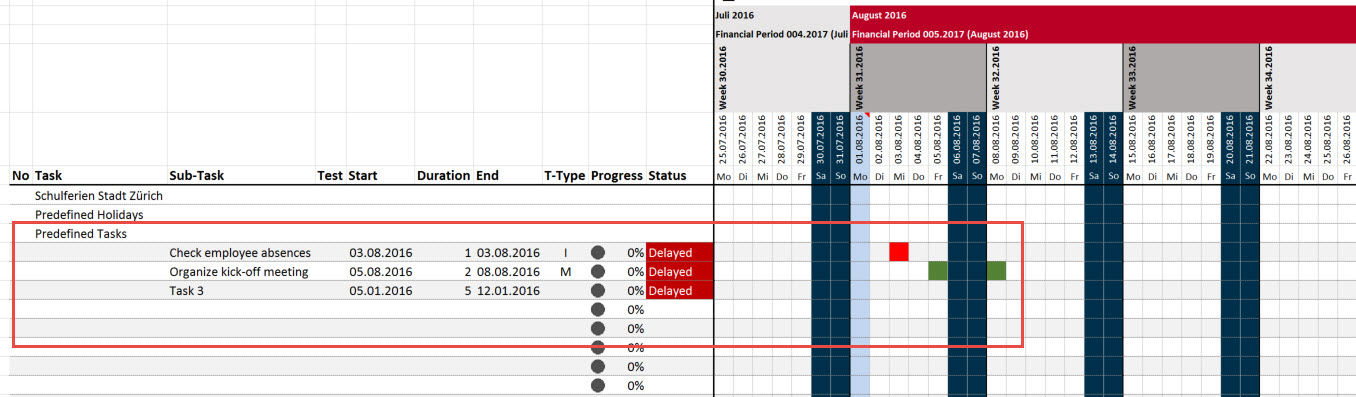Click the red Gantt bar on 03.08.2016
This screenshot has height=397, width=1356.
tap(898, 252)
